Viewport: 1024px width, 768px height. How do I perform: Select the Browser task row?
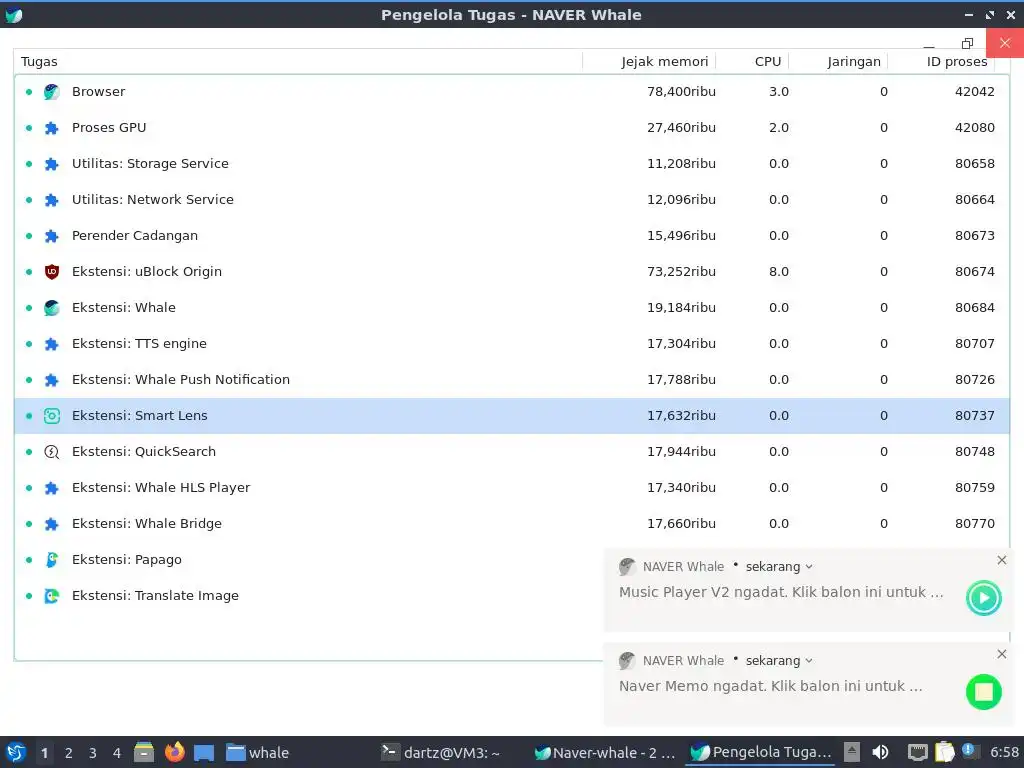point(512,92)
